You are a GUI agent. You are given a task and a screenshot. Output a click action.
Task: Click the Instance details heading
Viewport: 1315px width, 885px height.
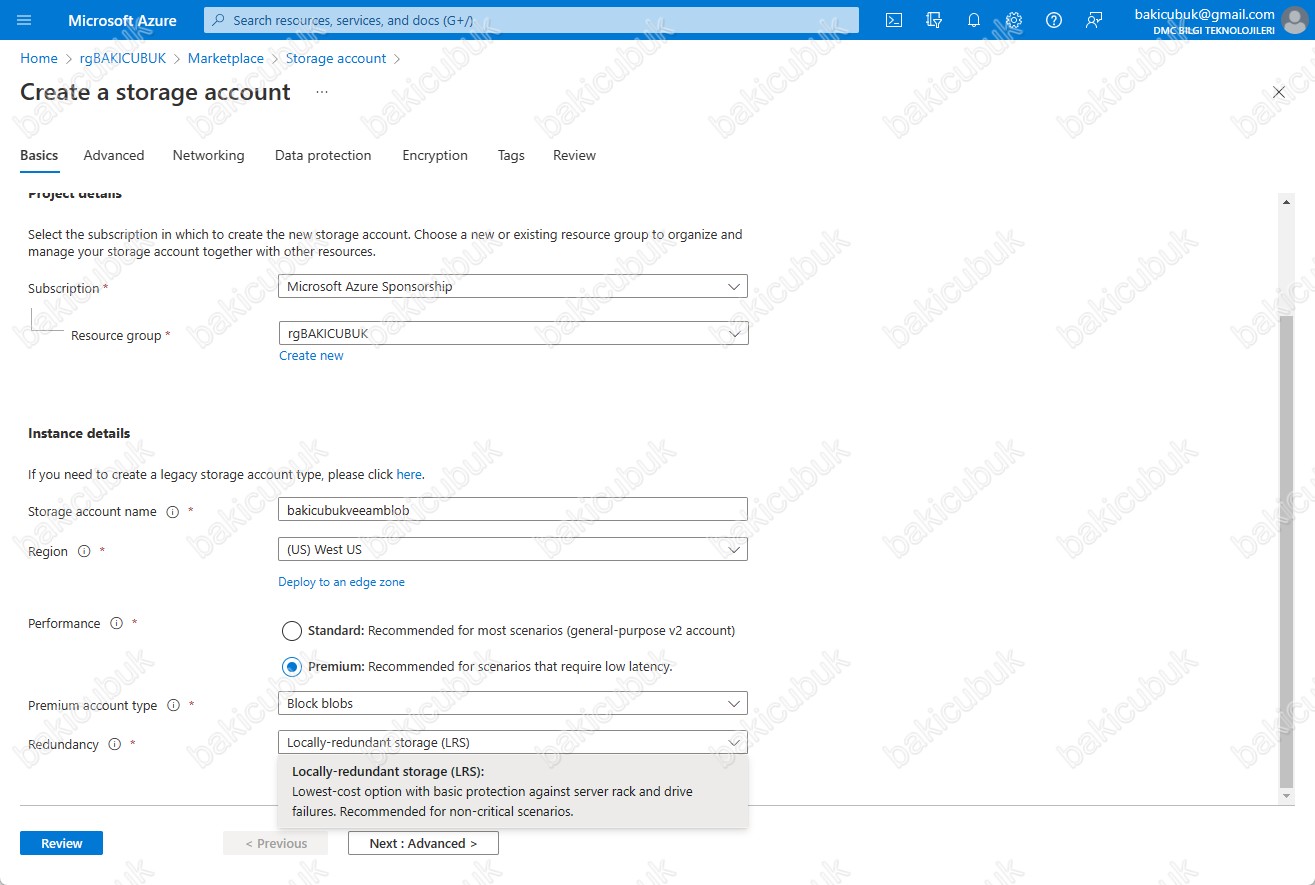[79, 434]
